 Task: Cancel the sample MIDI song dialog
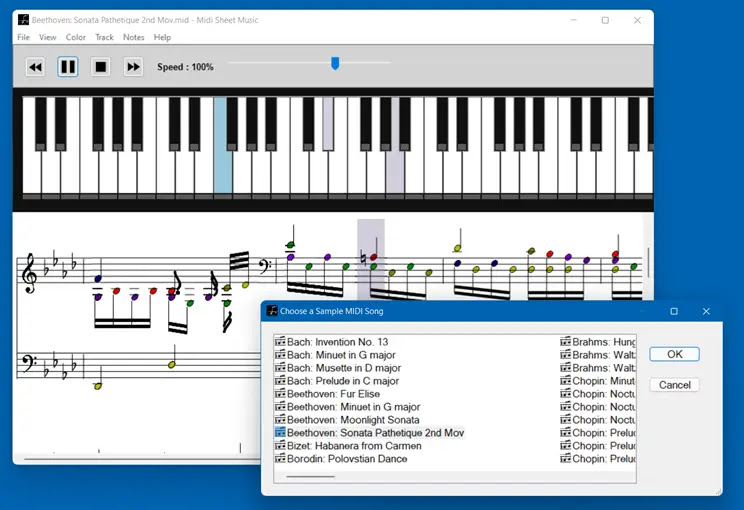[x=674, y=385]
